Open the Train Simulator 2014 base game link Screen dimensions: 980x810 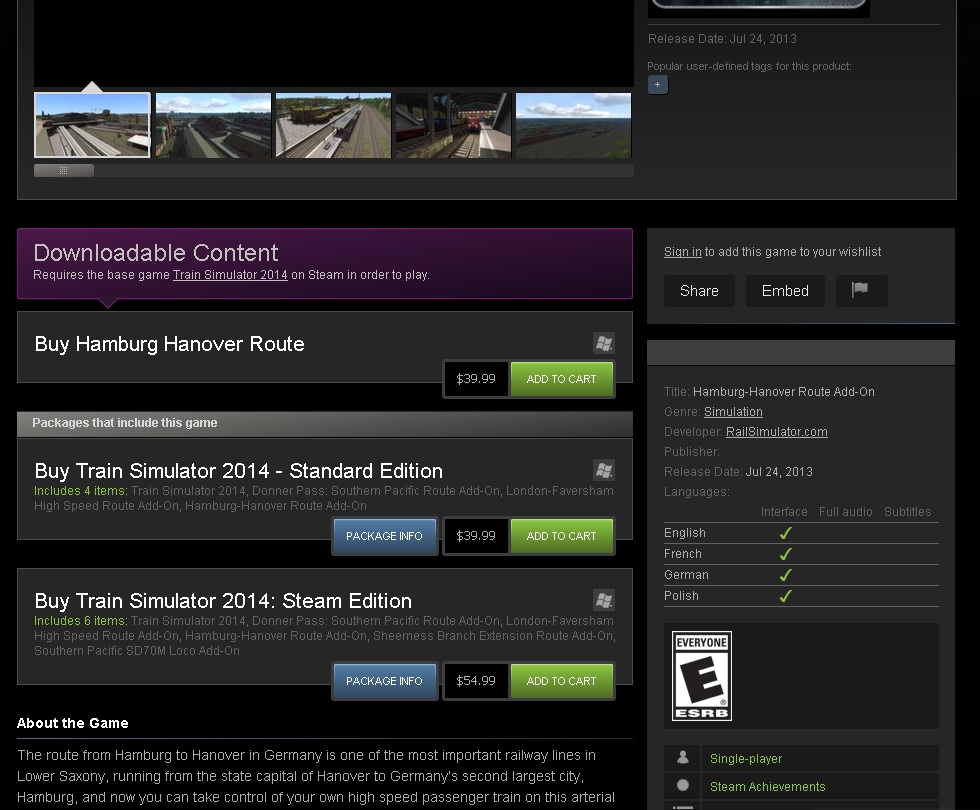point(230,274)
